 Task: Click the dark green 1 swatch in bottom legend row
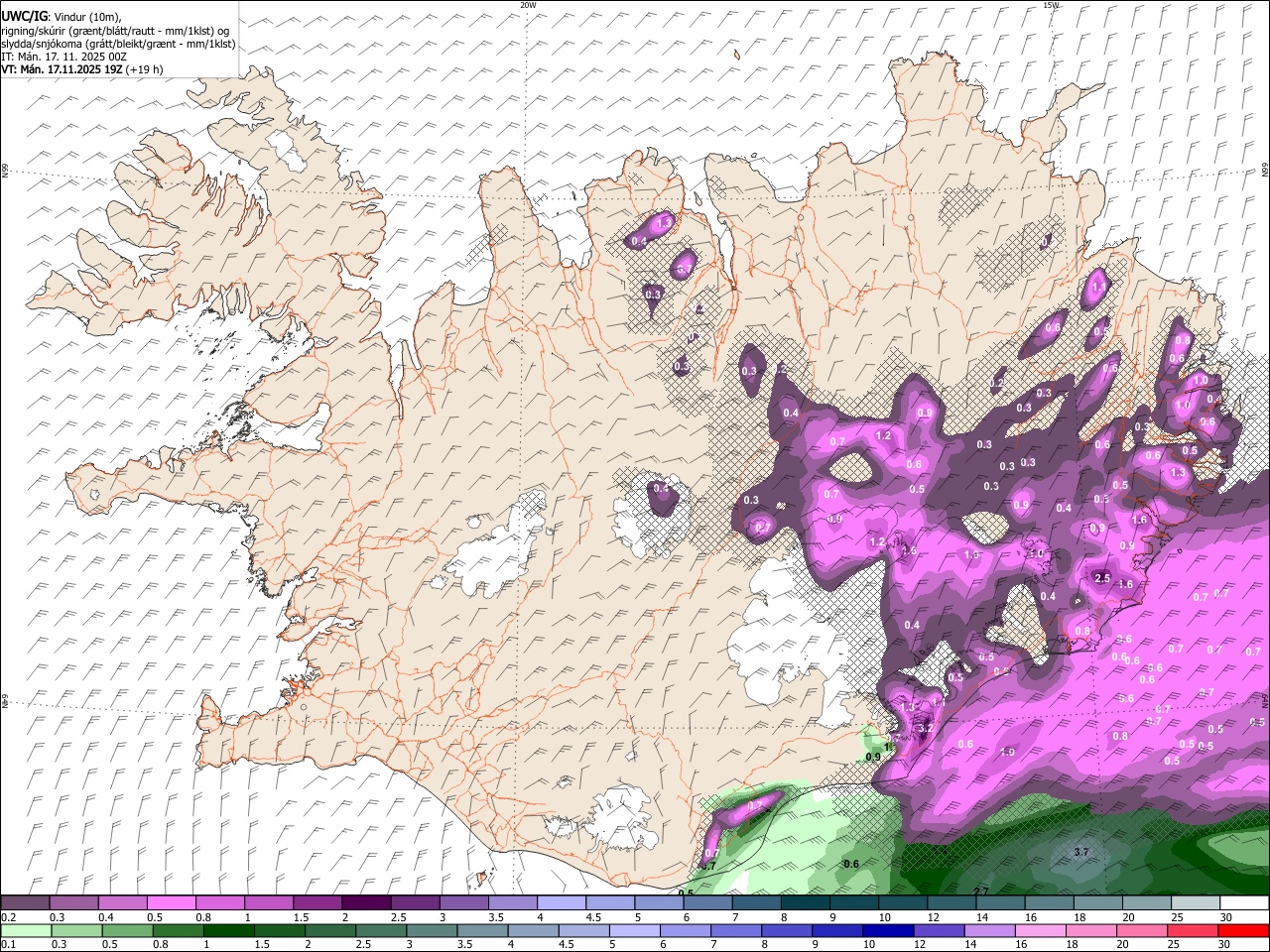[x=228, y=930]
